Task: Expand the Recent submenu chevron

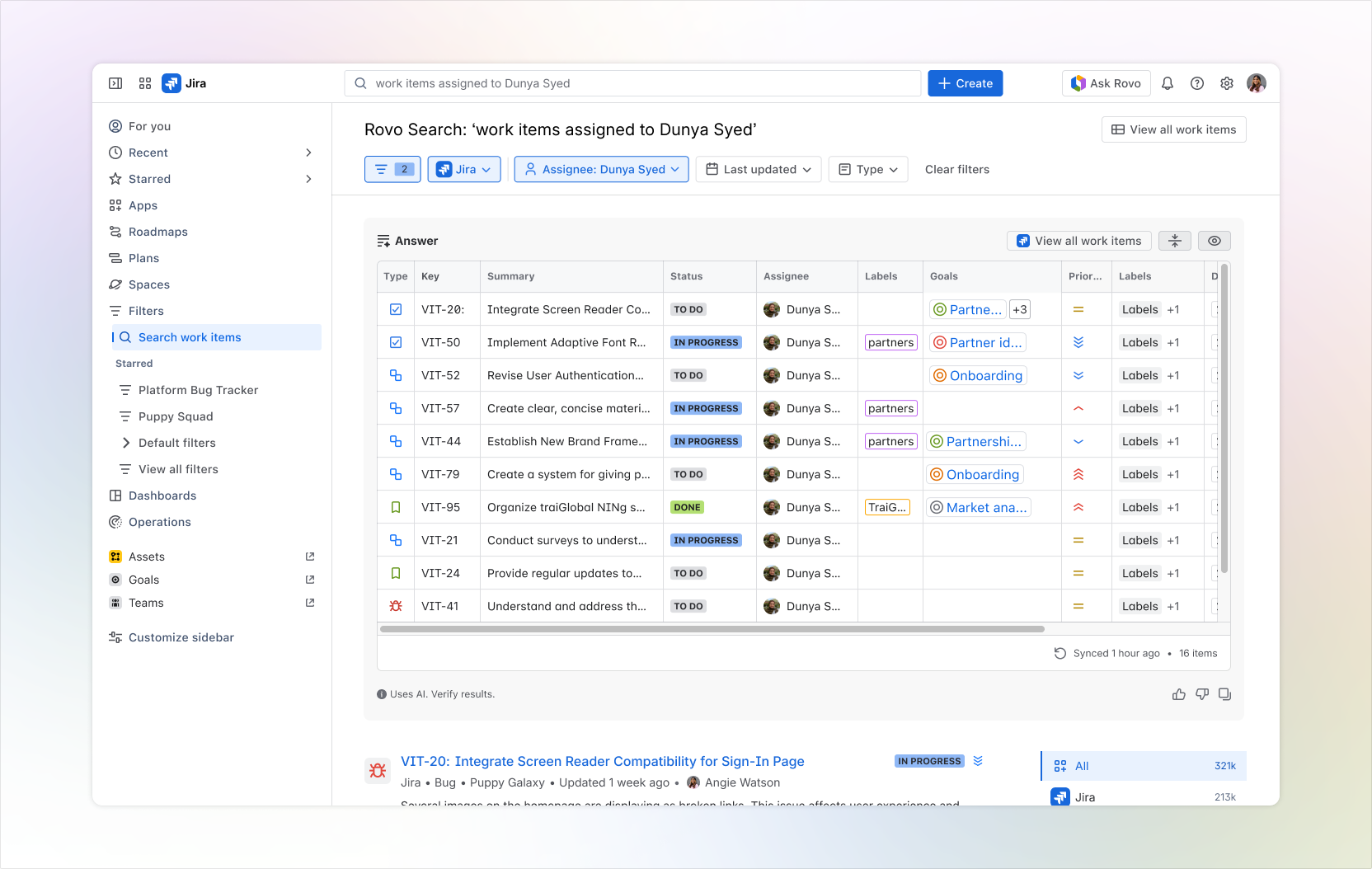Action: (309, 153)
